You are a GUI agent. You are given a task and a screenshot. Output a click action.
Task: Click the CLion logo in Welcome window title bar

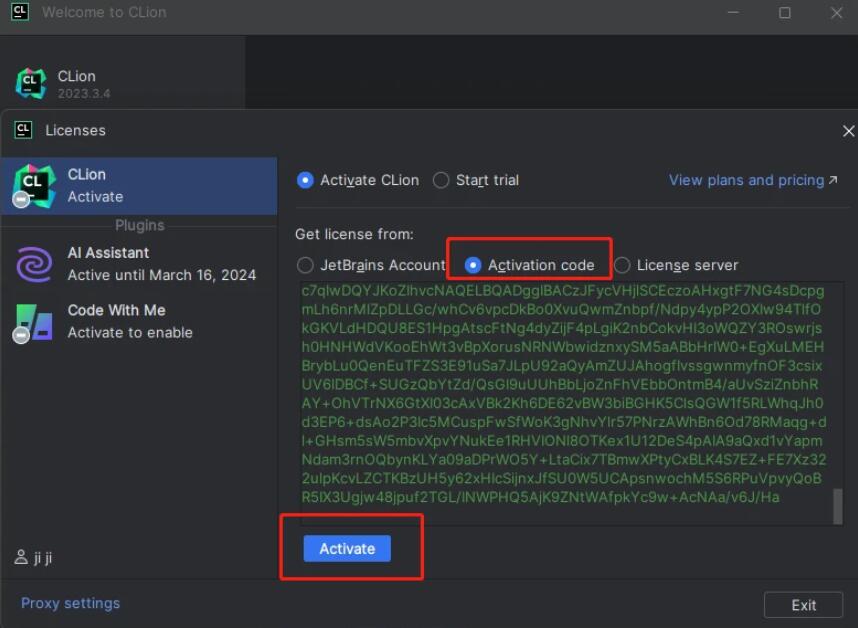[x=20, y=11]
